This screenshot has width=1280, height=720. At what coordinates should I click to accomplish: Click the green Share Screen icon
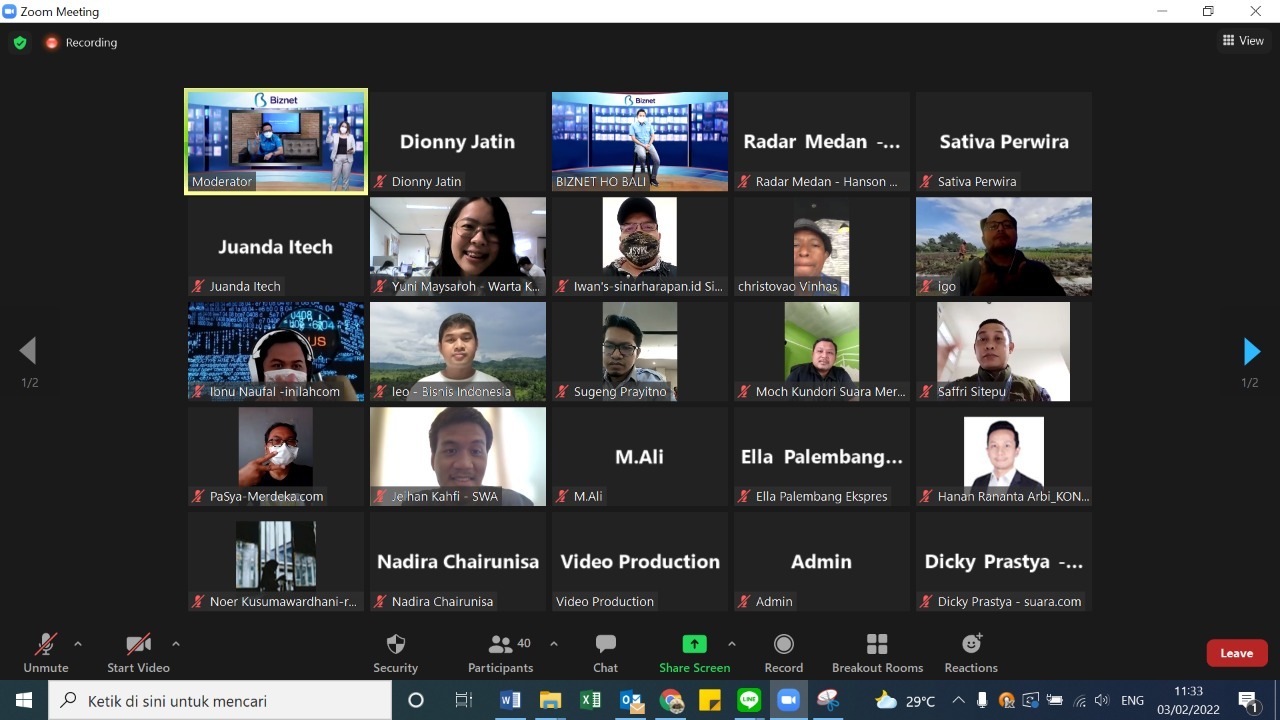[694, 644]
